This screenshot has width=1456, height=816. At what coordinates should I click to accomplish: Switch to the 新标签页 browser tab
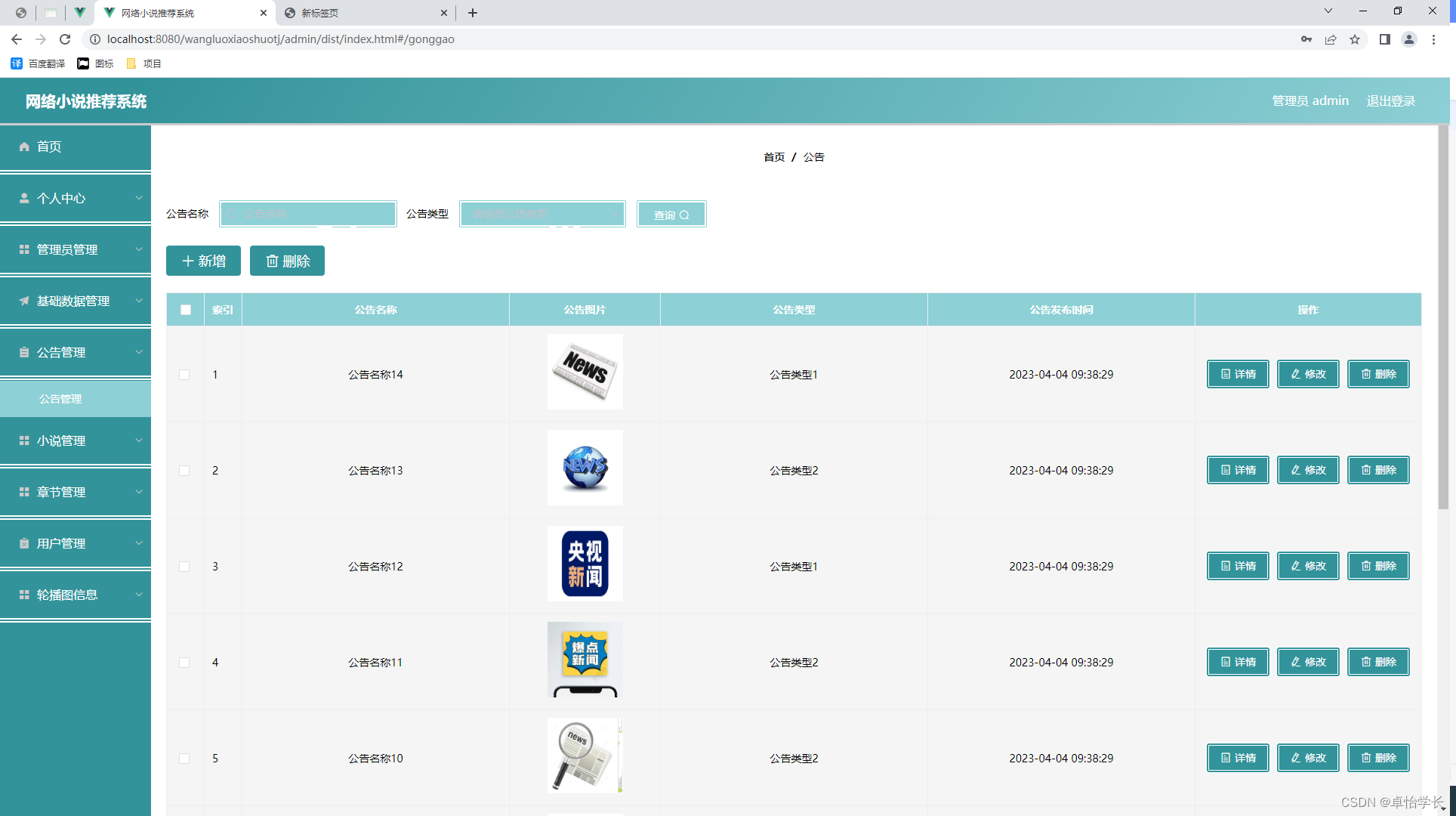click(x=355, y=13)
